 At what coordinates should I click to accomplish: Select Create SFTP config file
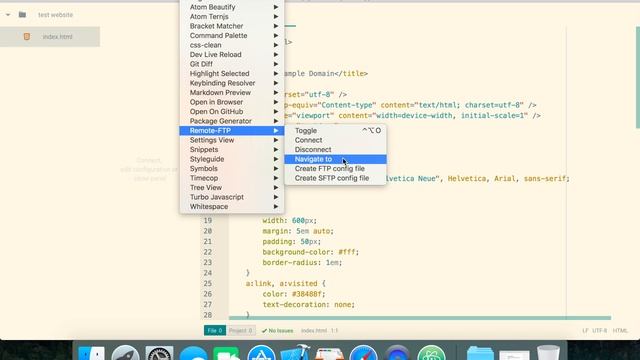tap(336, 178)
